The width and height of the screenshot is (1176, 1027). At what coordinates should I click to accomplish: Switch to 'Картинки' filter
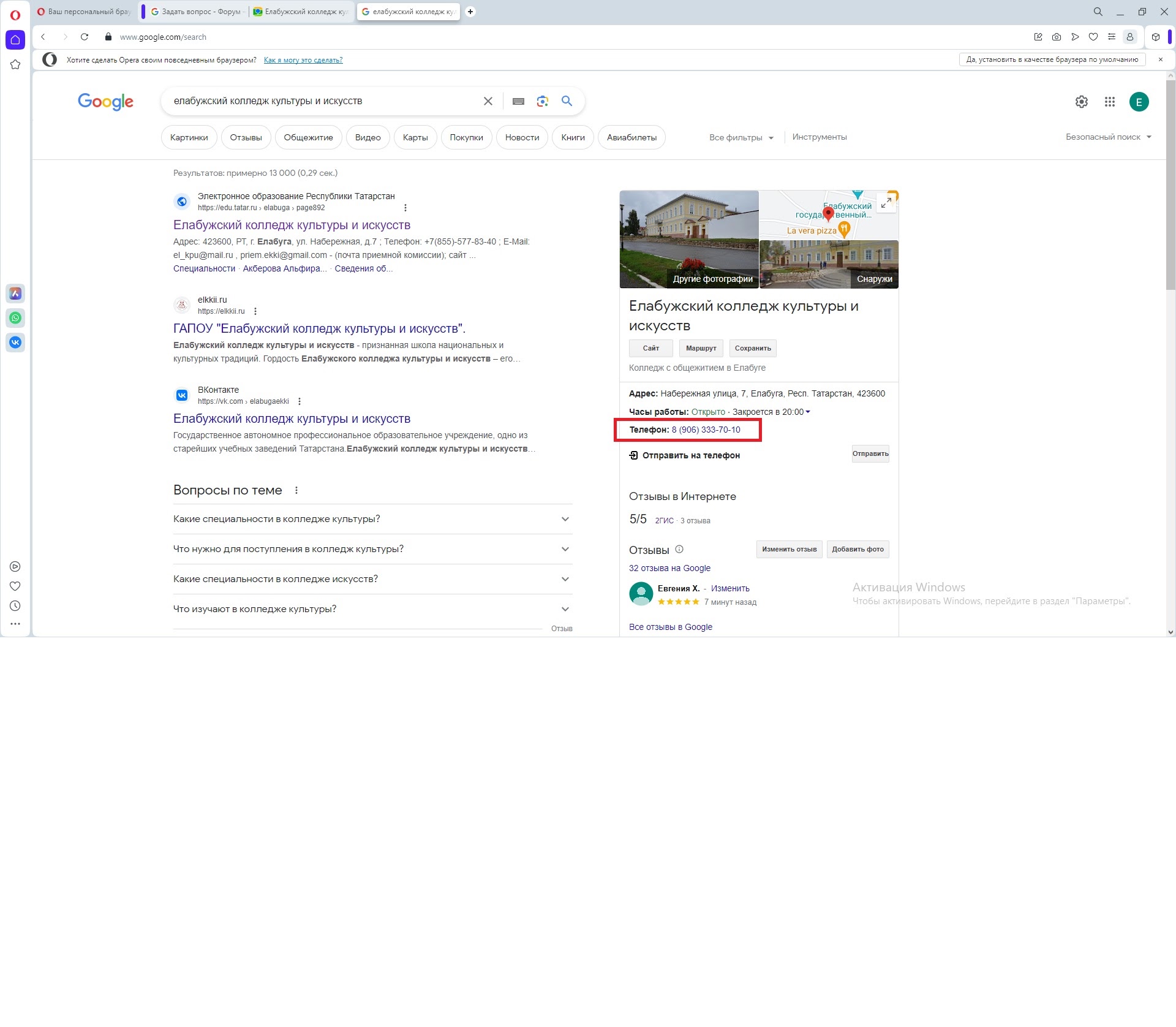click(x=189, y=137)
